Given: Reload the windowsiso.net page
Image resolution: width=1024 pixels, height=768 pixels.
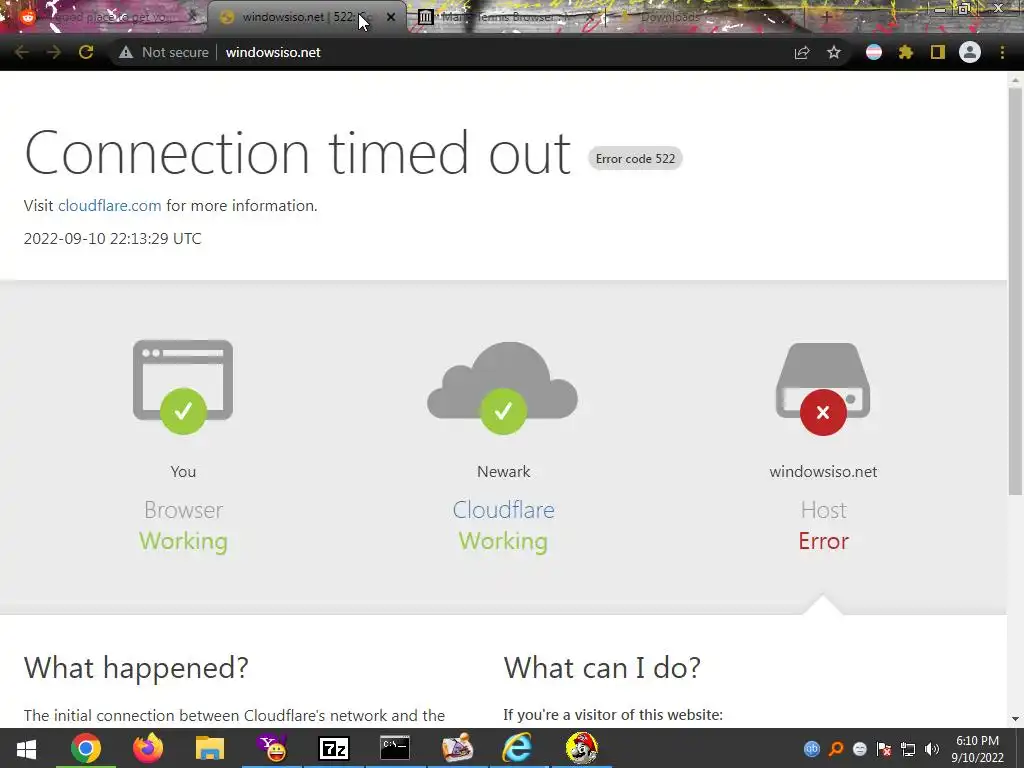Looking at the screenshot, I should point(86,52).
